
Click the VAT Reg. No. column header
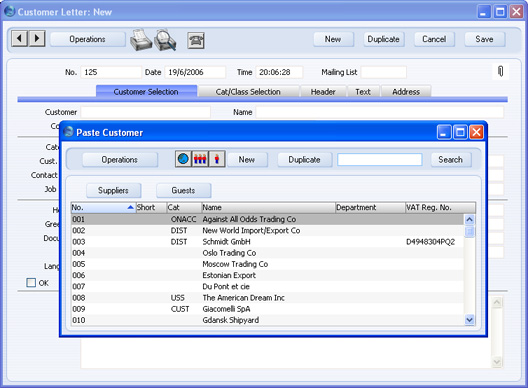(440, 207)
